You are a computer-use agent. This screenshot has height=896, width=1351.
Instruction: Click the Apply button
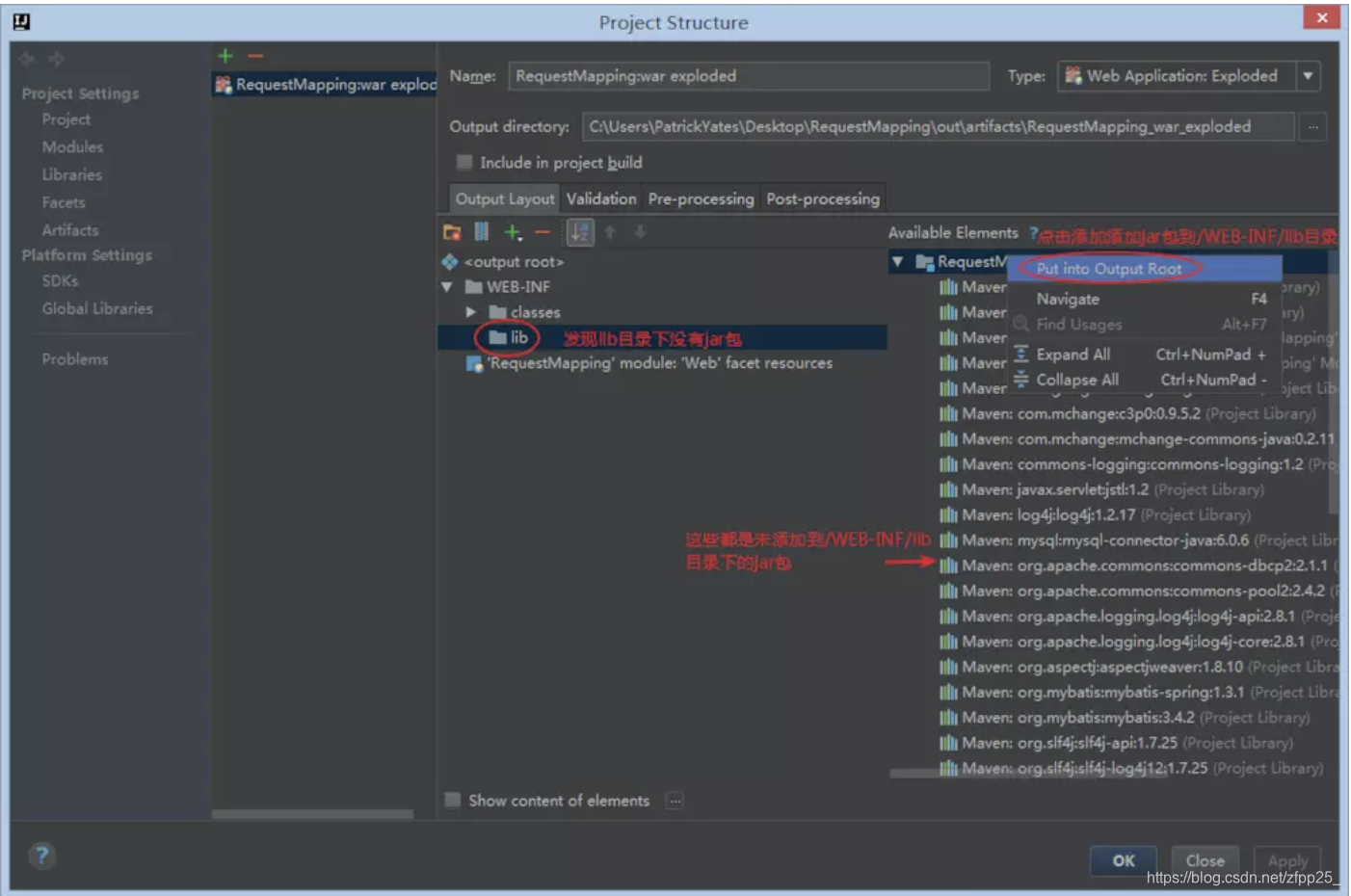click(1287, 860)
